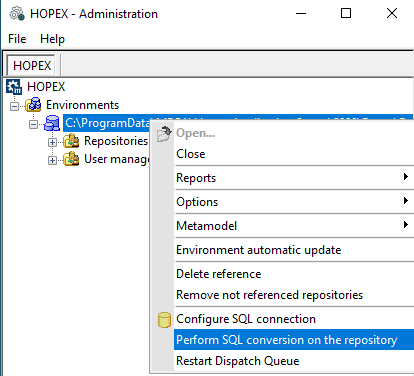Expand the Repositories node

point(52,142)
